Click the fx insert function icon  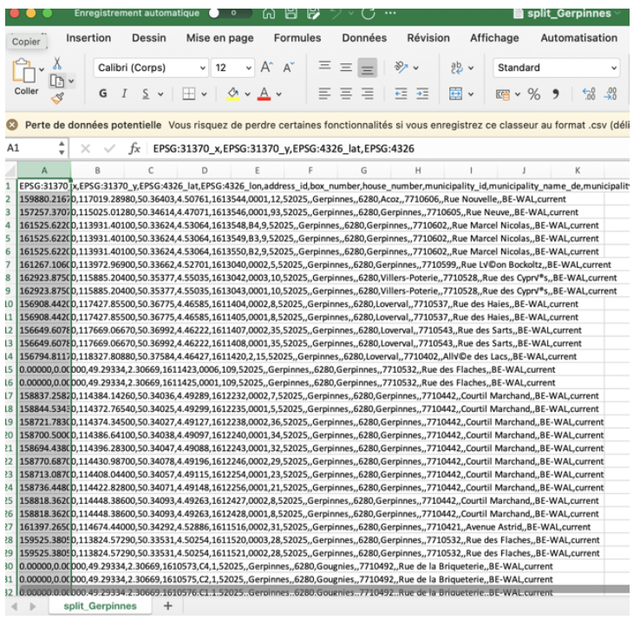pyautogui.click(x=134, y=149)
